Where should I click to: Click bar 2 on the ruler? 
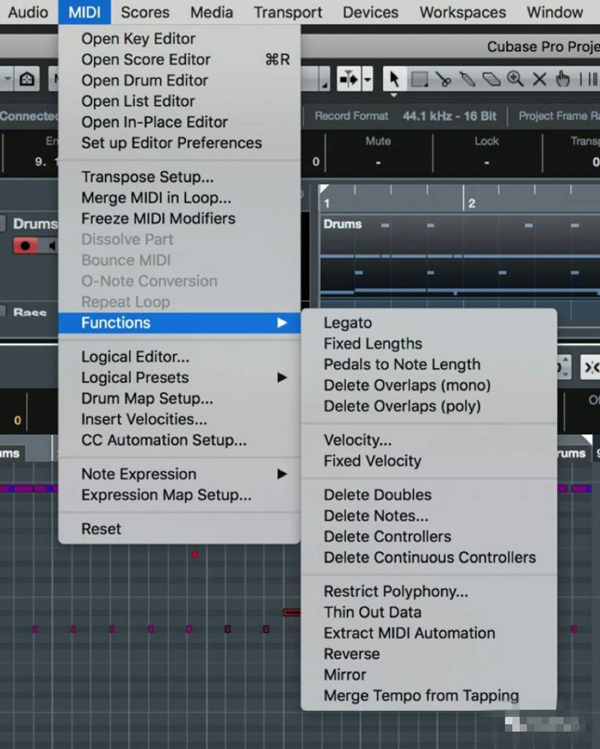point(471,203)
